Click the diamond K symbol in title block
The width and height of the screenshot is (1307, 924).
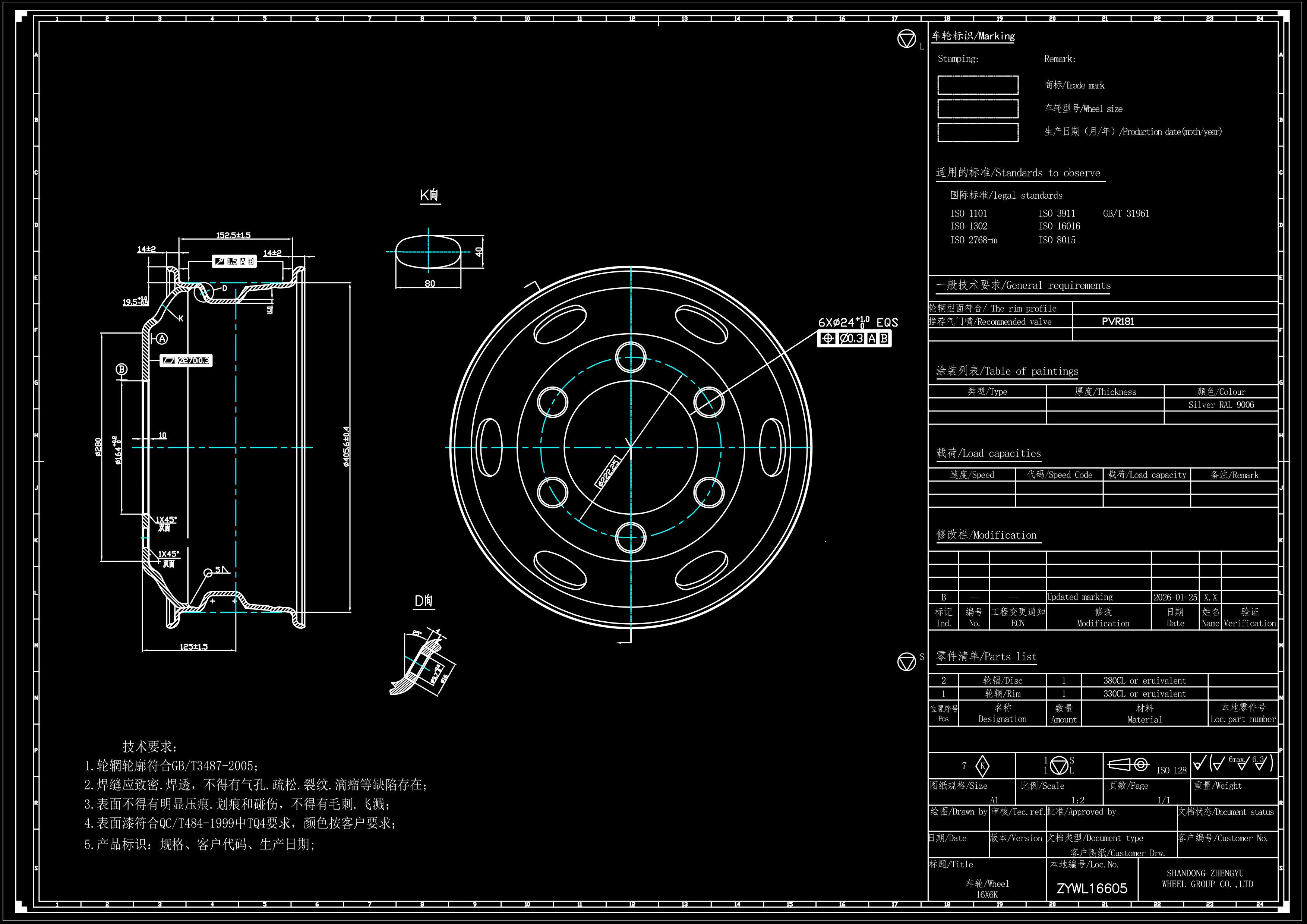point(982,766)
